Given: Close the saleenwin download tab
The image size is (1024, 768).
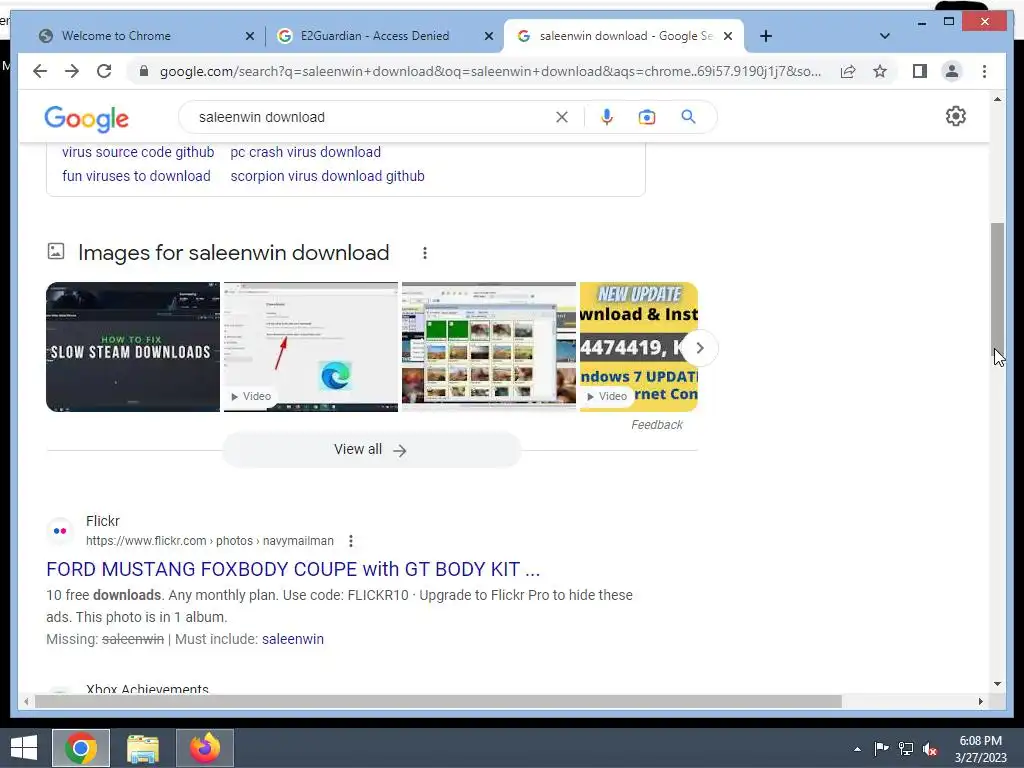Looking at the screenshot, I should (728, 36).
